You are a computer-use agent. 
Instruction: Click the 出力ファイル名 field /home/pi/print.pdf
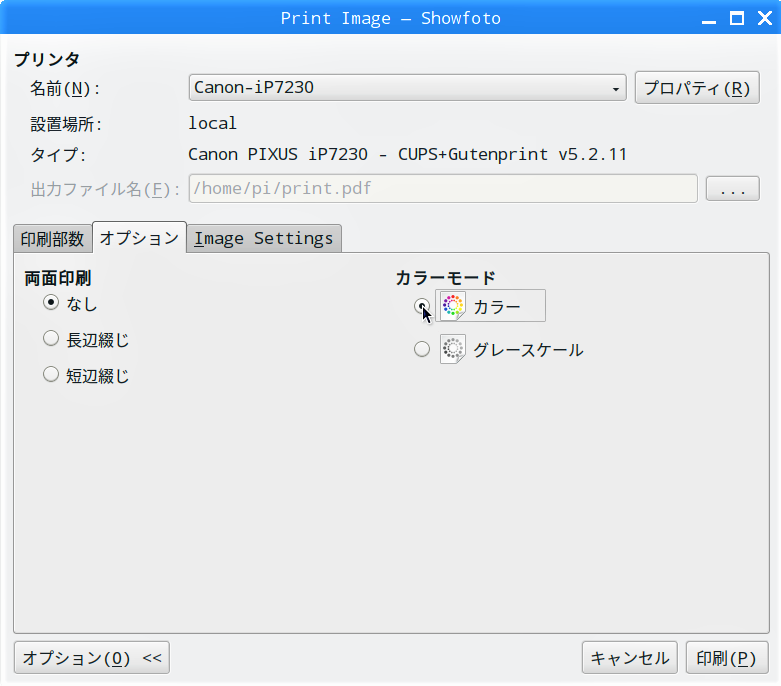[443, 188]
